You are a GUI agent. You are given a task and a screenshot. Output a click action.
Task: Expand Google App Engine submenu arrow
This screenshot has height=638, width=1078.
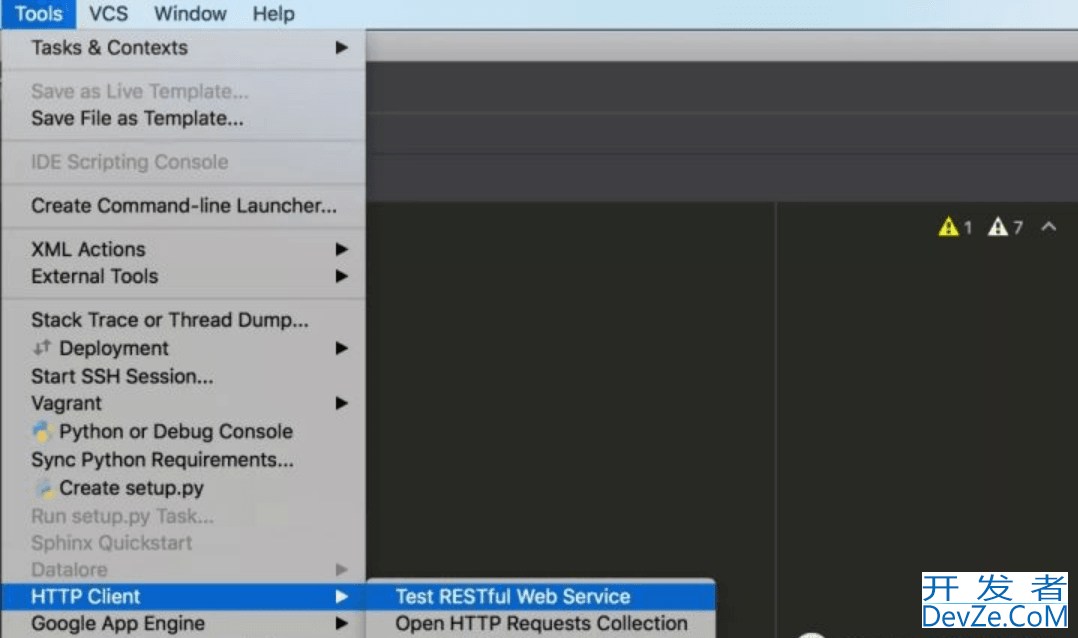[x=341, y=623]
